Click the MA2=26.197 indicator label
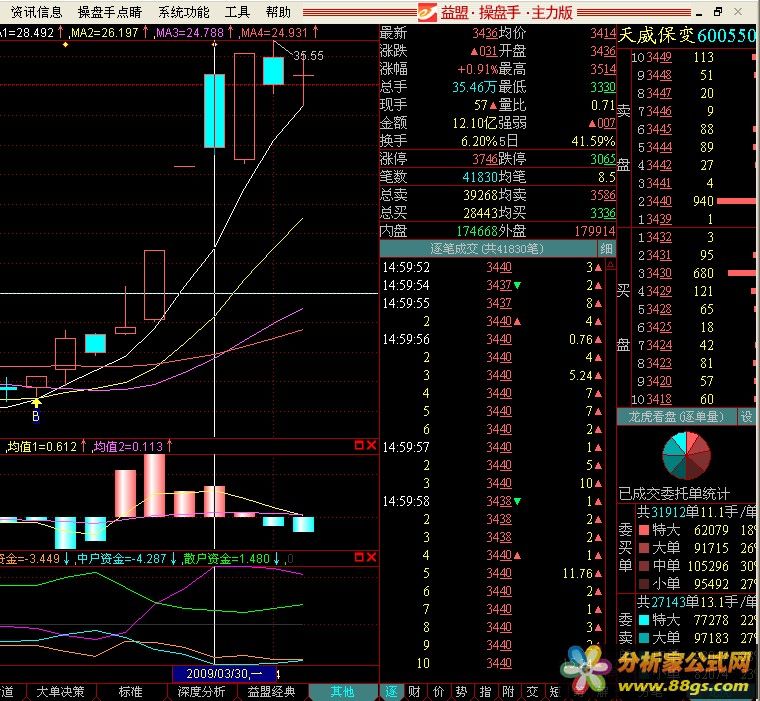This screenshot has height=701, width=760. click(x=105, y=32)
